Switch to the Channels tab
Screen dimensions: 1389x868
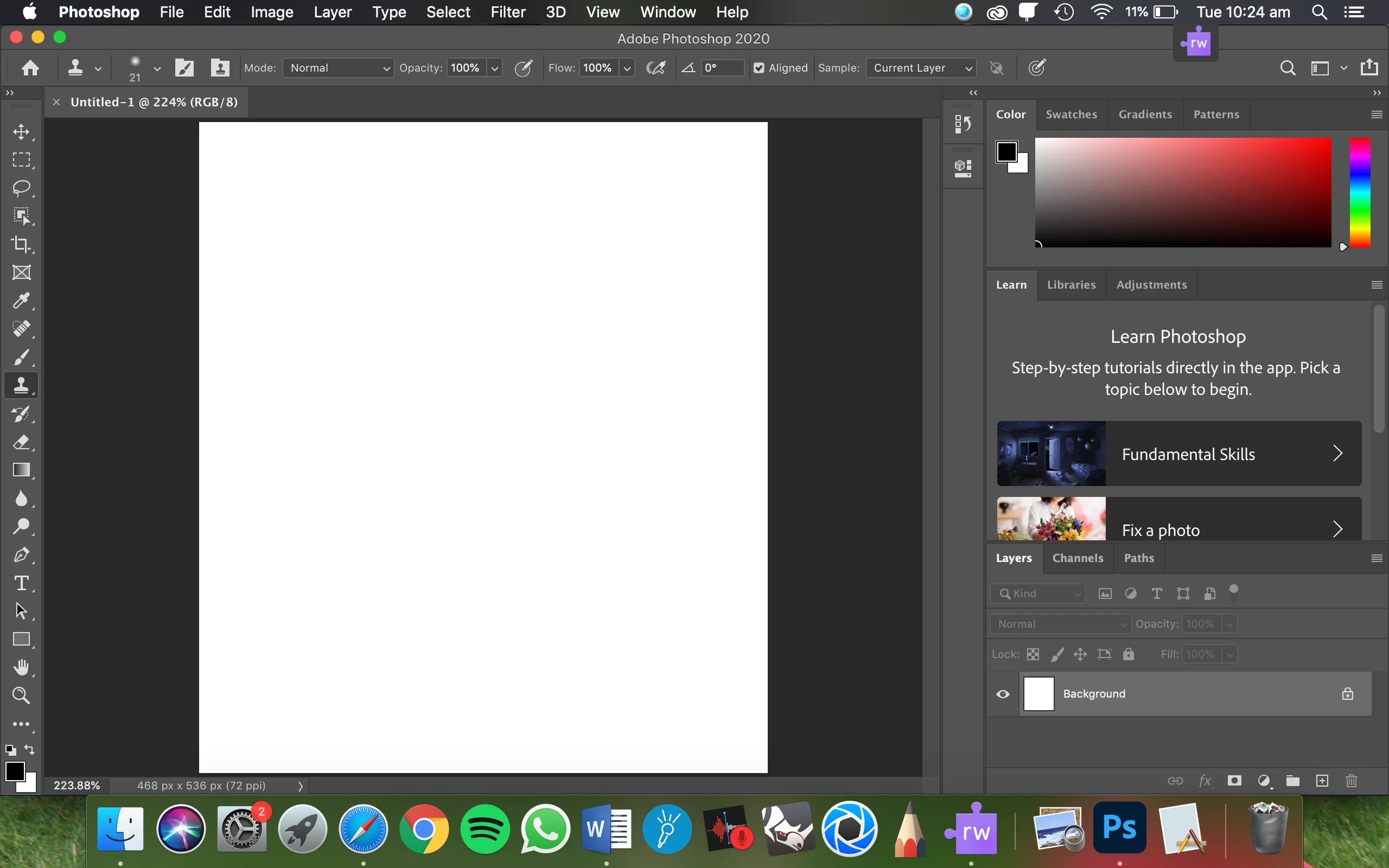coord(1078,558)
